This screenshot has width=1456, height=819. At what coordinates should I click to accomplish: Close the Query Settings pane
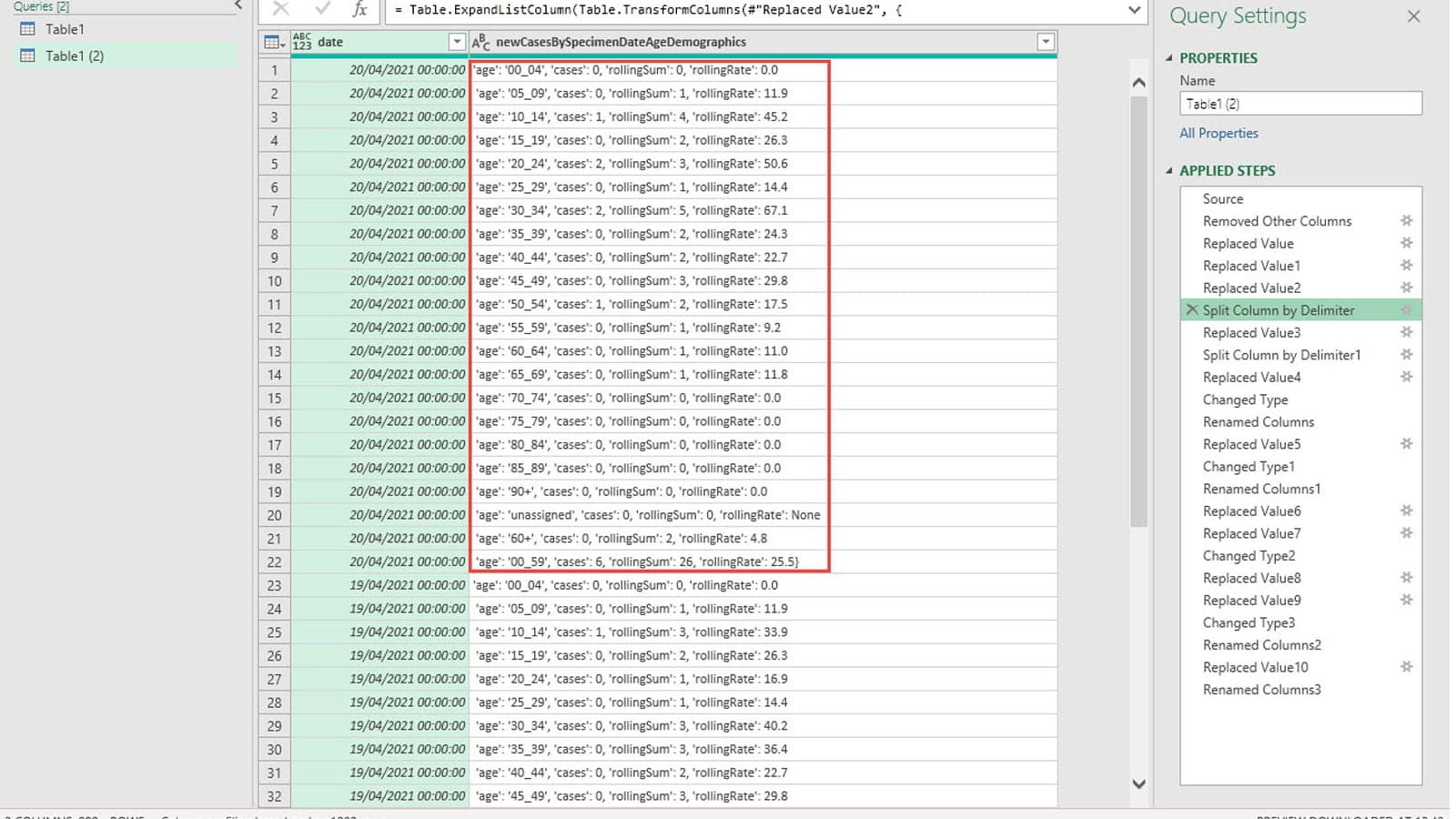(x=1413, y=16)
